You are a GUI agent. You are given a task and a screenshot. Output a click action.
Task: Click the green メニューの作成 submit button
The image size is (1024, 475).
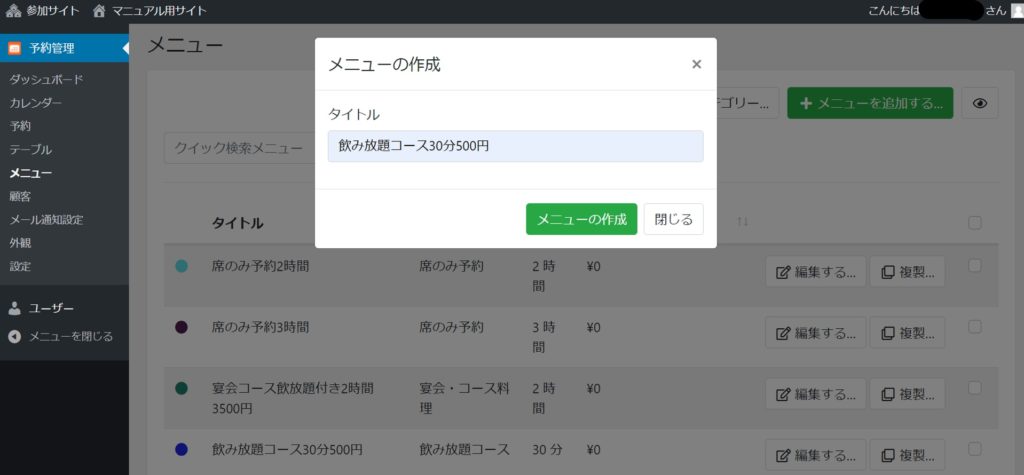(581, 219)
